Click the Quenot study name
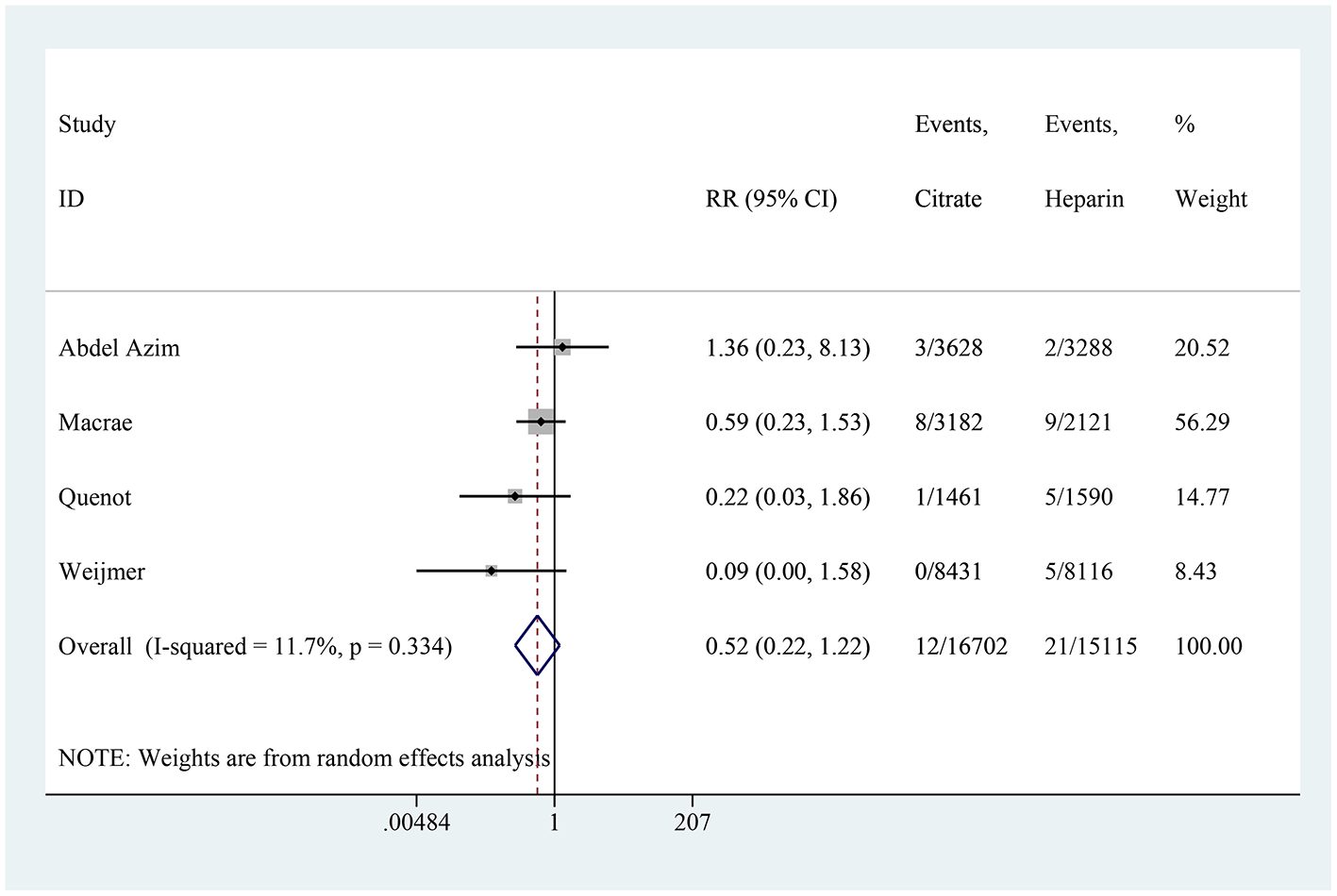Viewport: 1337px width, 896px height. tap(94, 497)
